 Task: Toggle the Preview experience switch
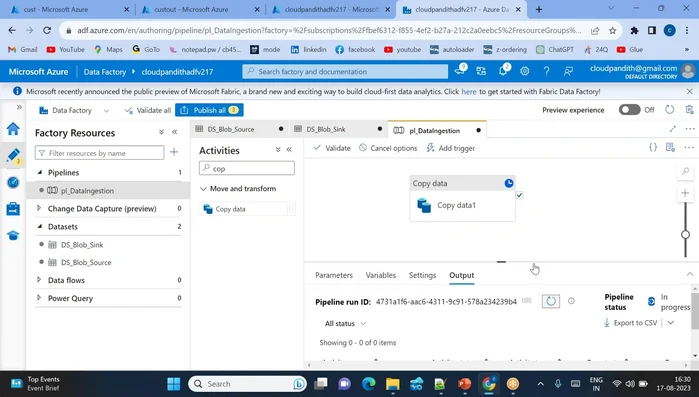click(629, 110)
